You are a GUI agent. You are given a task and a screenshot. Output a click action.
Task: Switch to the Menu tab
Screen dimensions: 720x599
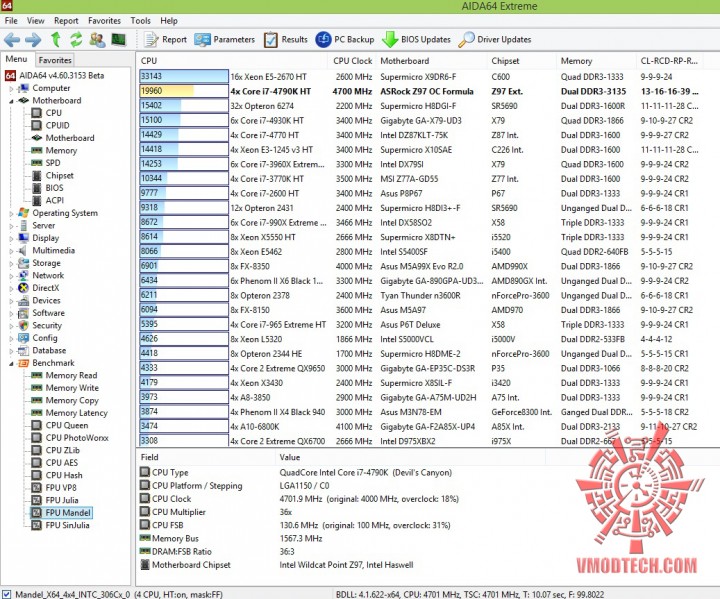tap(17, 59)
